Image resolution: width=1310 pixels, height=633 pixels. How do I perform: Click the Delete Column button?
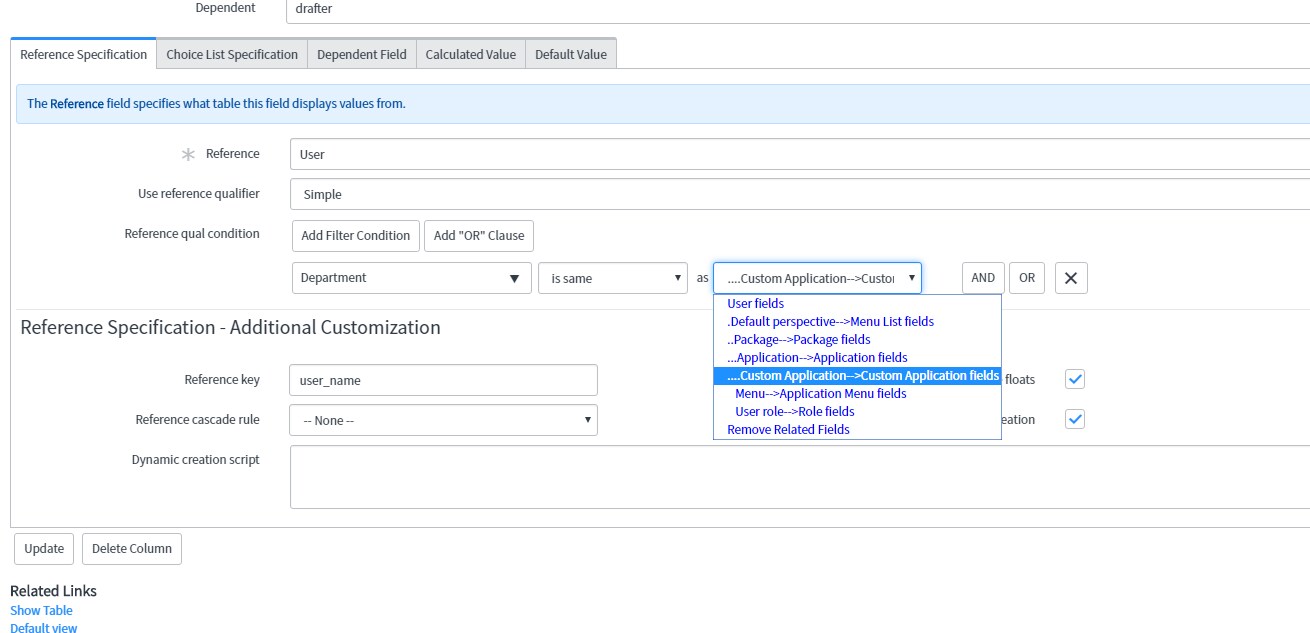(132, 548)
